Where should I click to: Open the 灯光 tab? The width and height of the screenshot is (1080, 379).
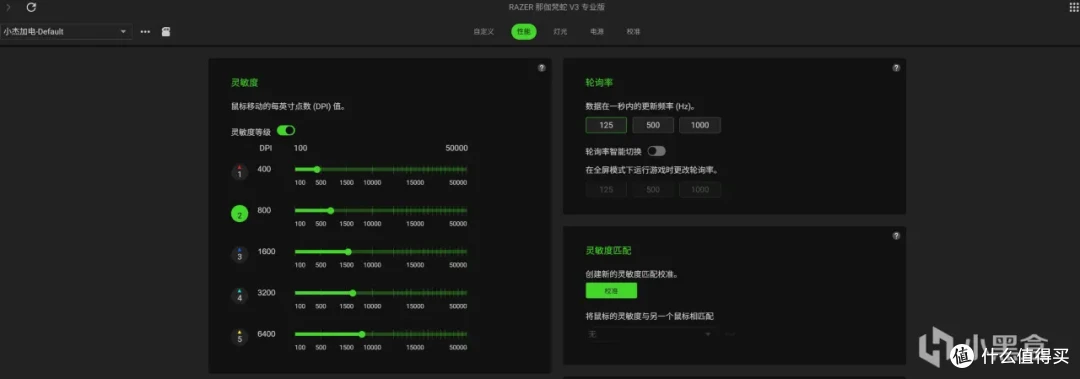point(561,32)
